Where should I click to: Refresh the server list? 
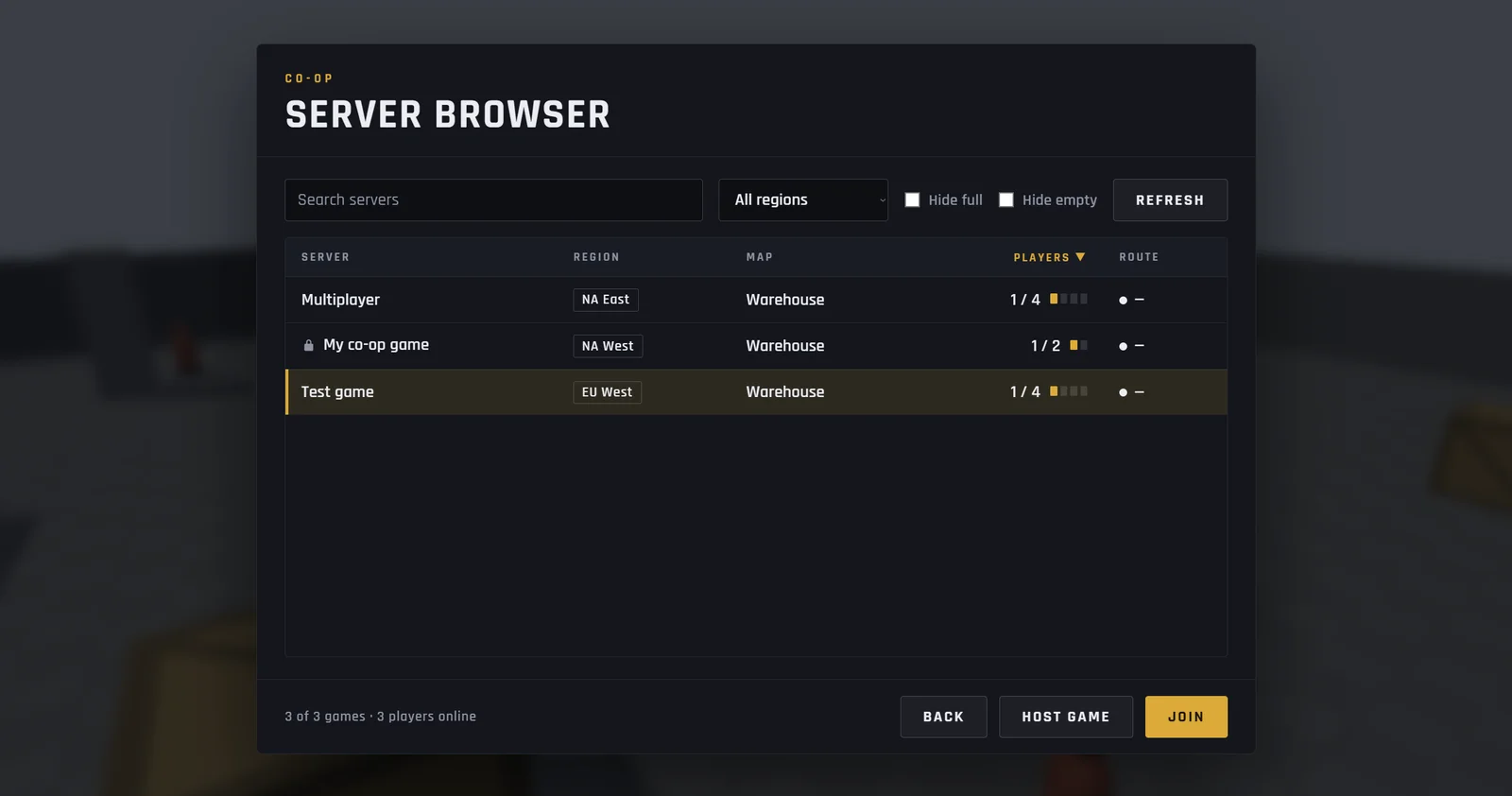(1170, 200)
